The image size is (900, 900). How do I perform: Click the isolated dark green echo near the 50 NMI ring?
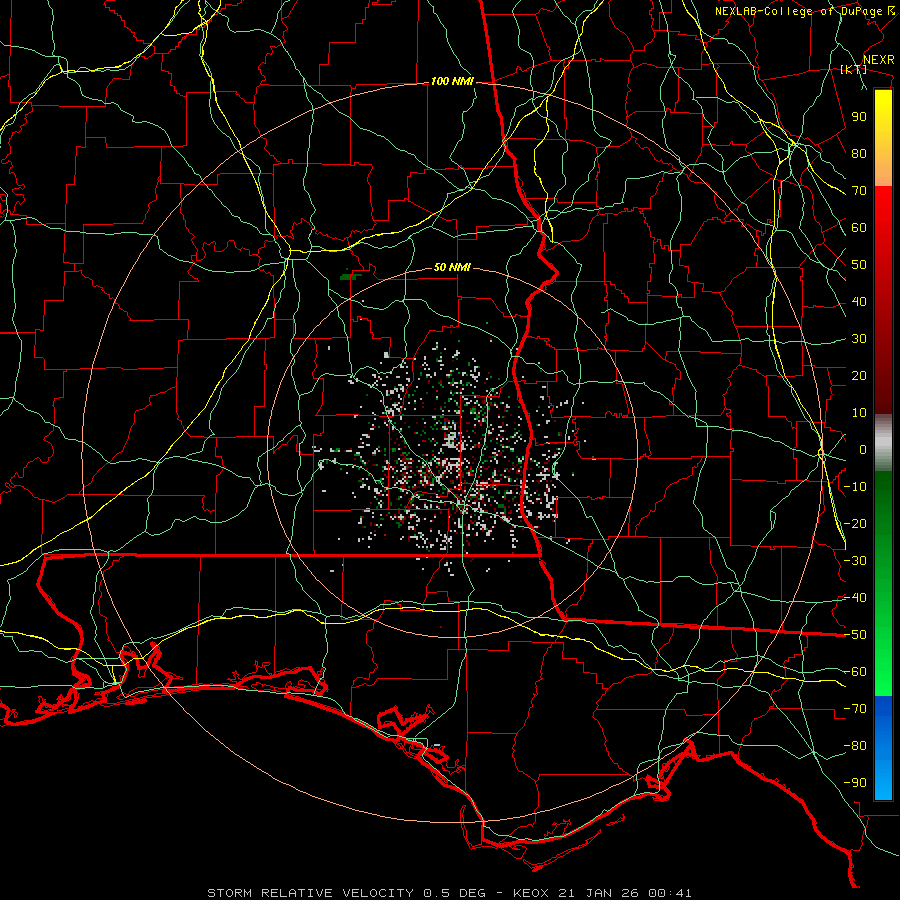[349, 277]
